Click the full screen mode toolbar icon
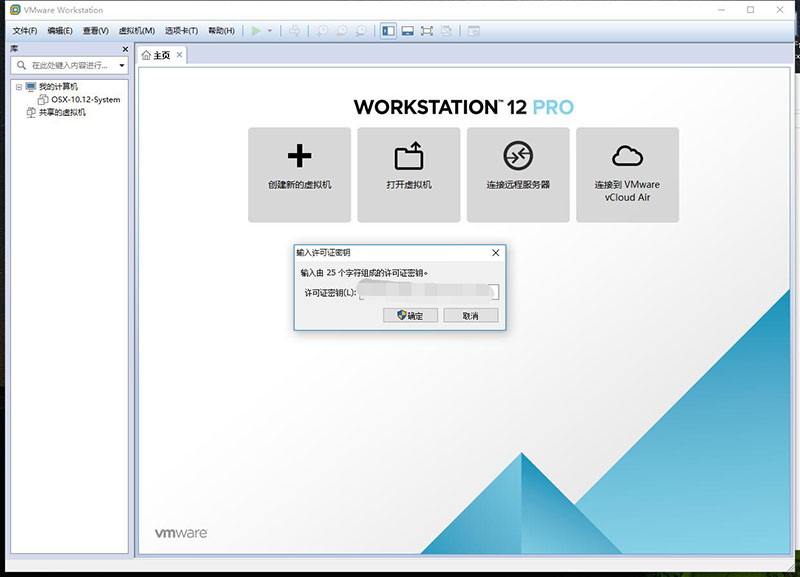Viewport: 800px width, 577px height. [427, 31]
